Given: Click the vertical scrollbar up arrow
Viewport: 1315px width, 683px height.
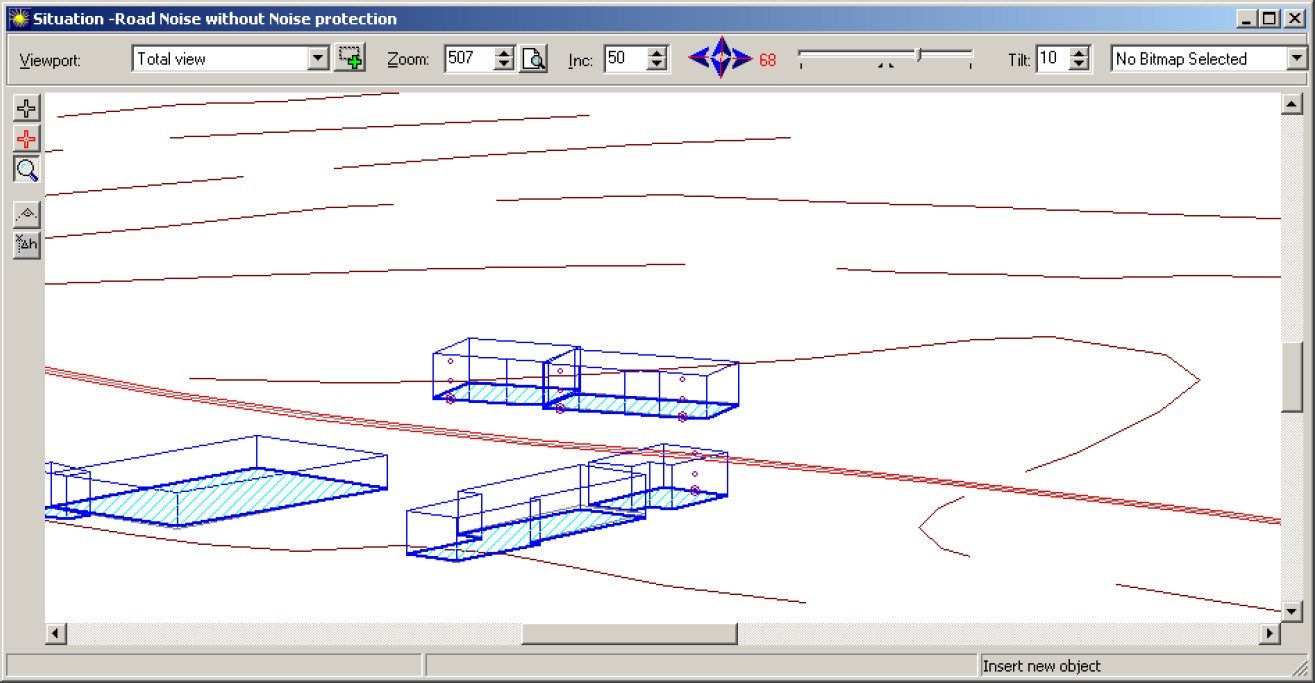Looking at the screenshot, I should [x=1291, y=104].
